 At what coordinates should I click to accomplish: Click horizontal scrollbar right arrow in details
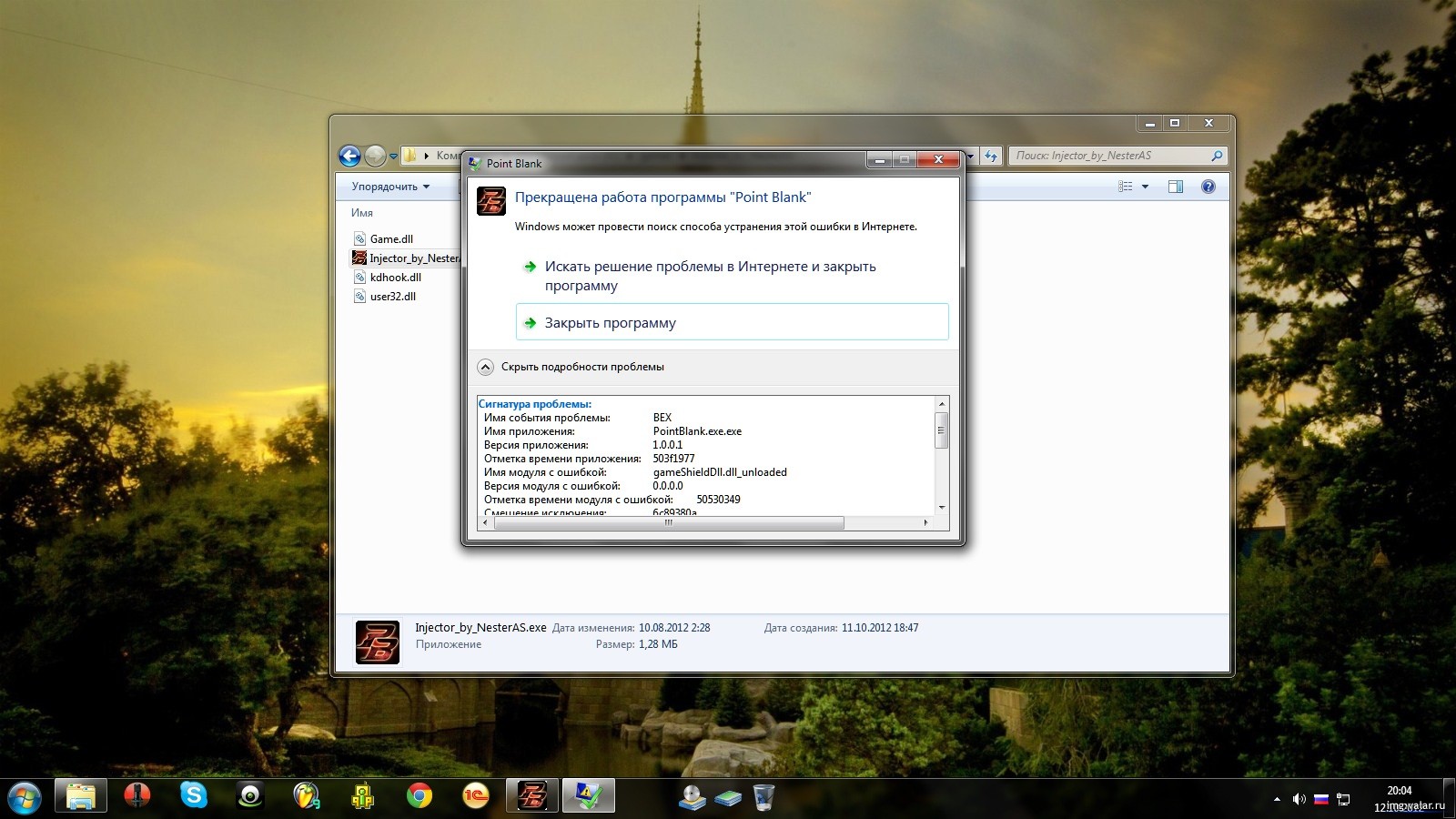click(x=926, y=523)
